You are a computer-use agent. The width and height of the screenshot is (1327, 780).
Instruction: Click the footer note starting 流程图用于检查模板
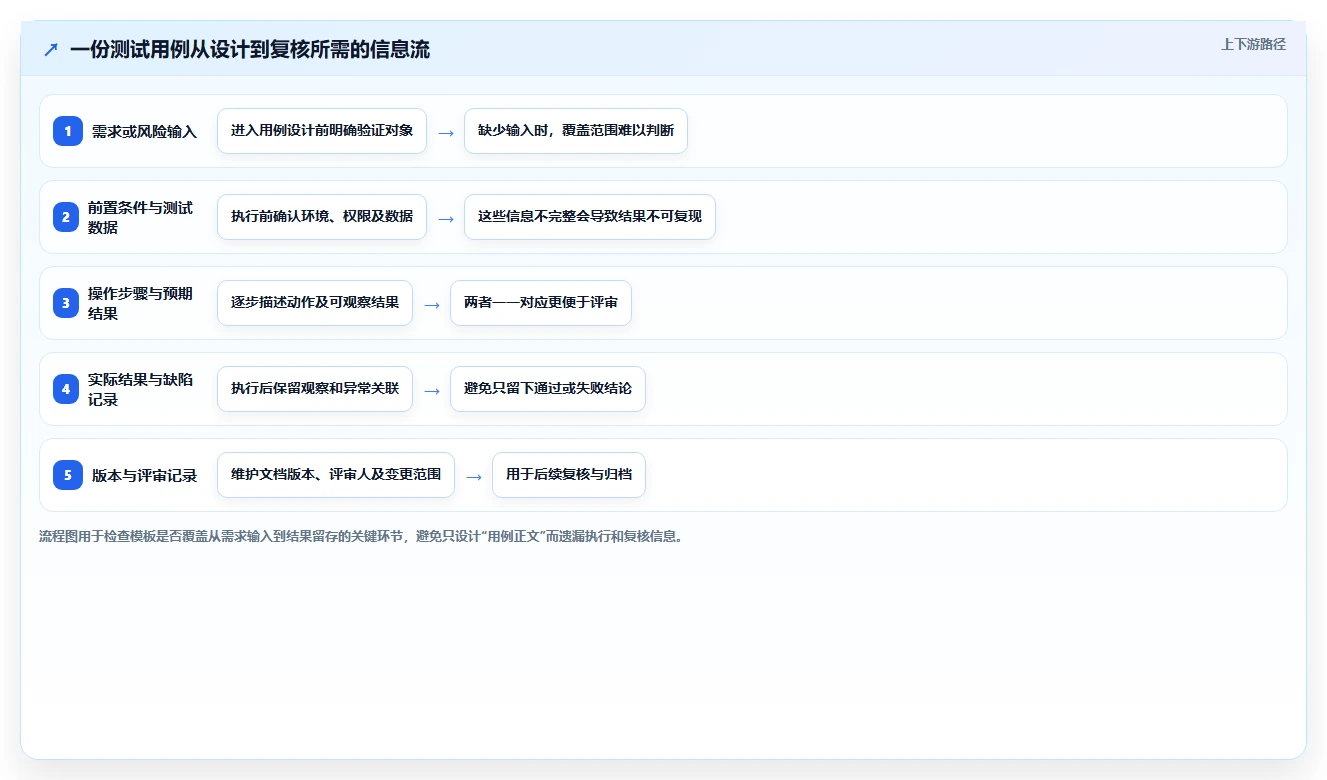point(363,537)
